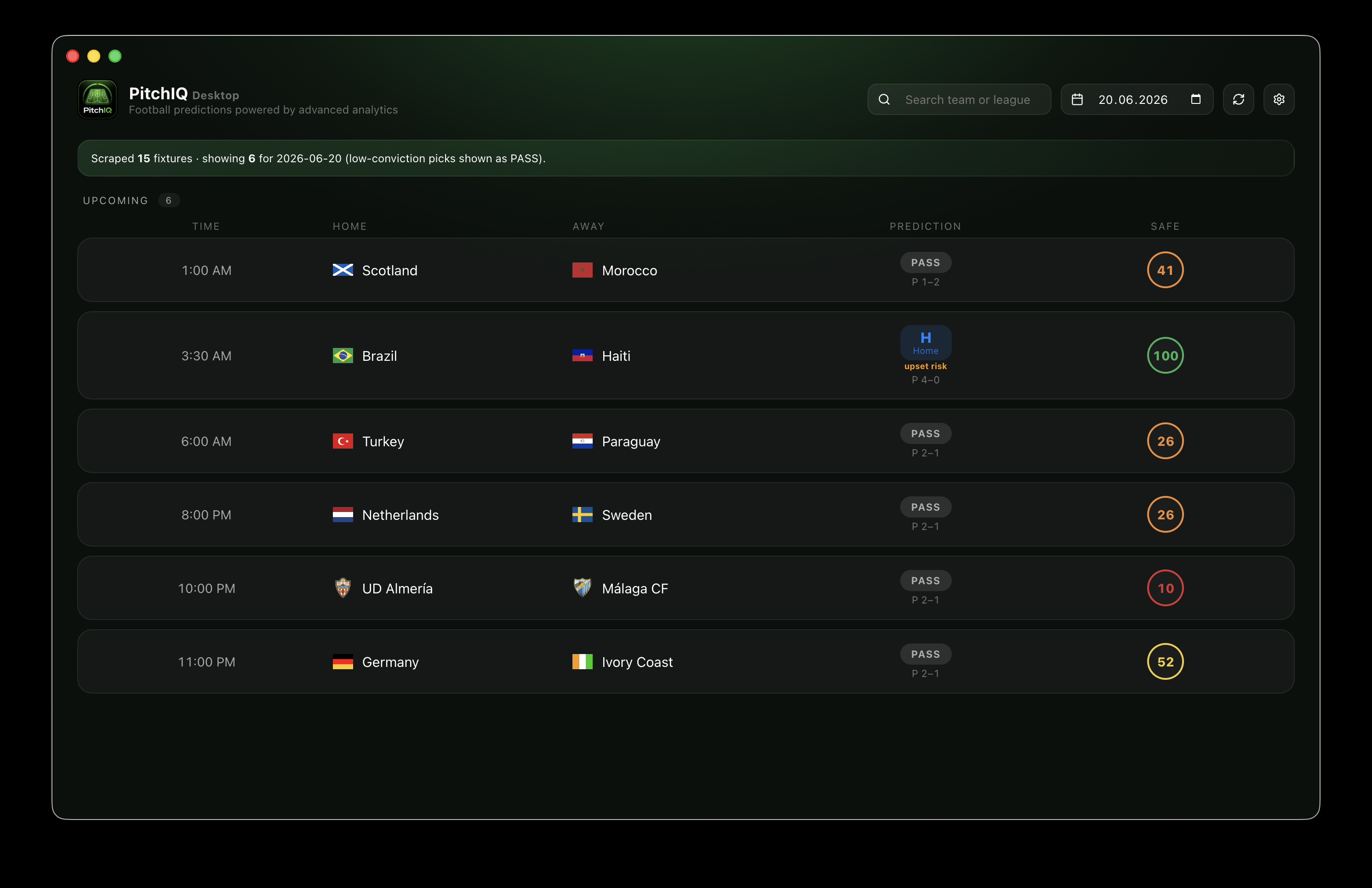Click the 10:00 PM kickoff time

click(206, 588)
